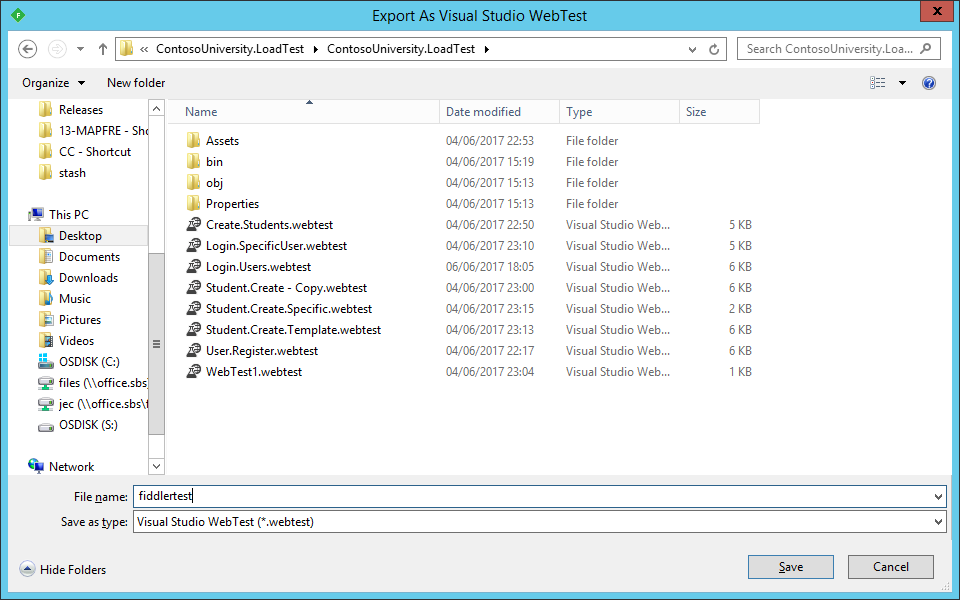
Task: Change the view layout icon
Action: point(877,83)
